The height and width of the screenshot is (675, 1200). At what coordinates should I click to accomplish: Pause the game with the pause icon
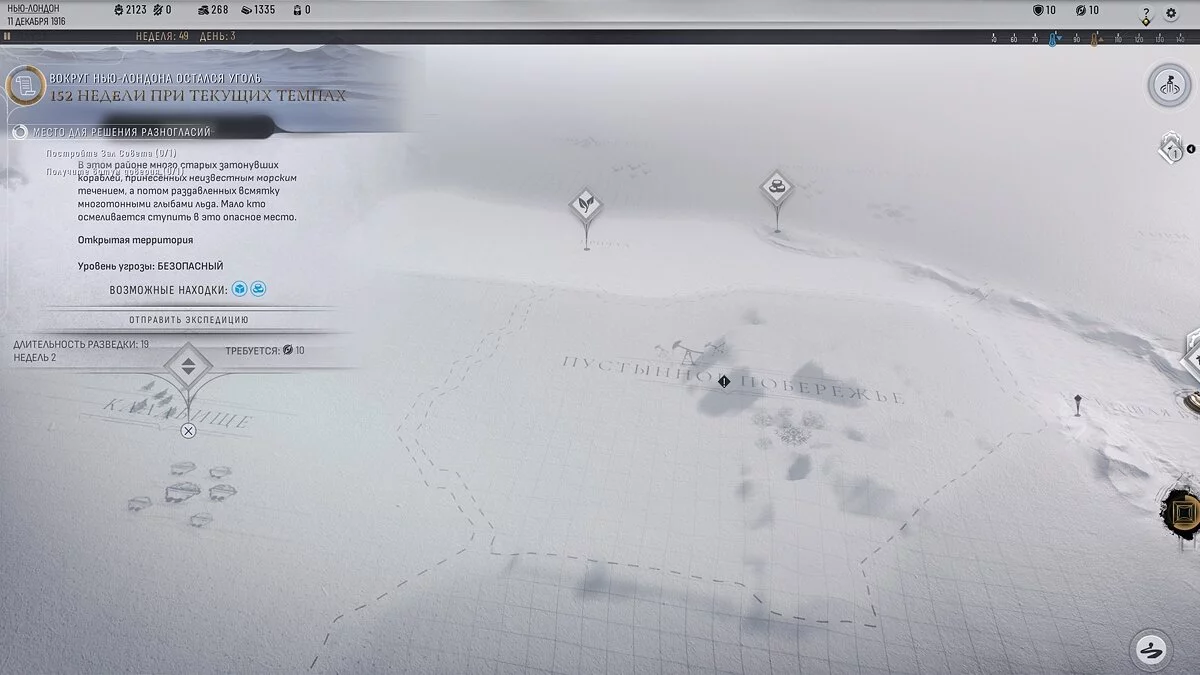[x=7, y=35]
